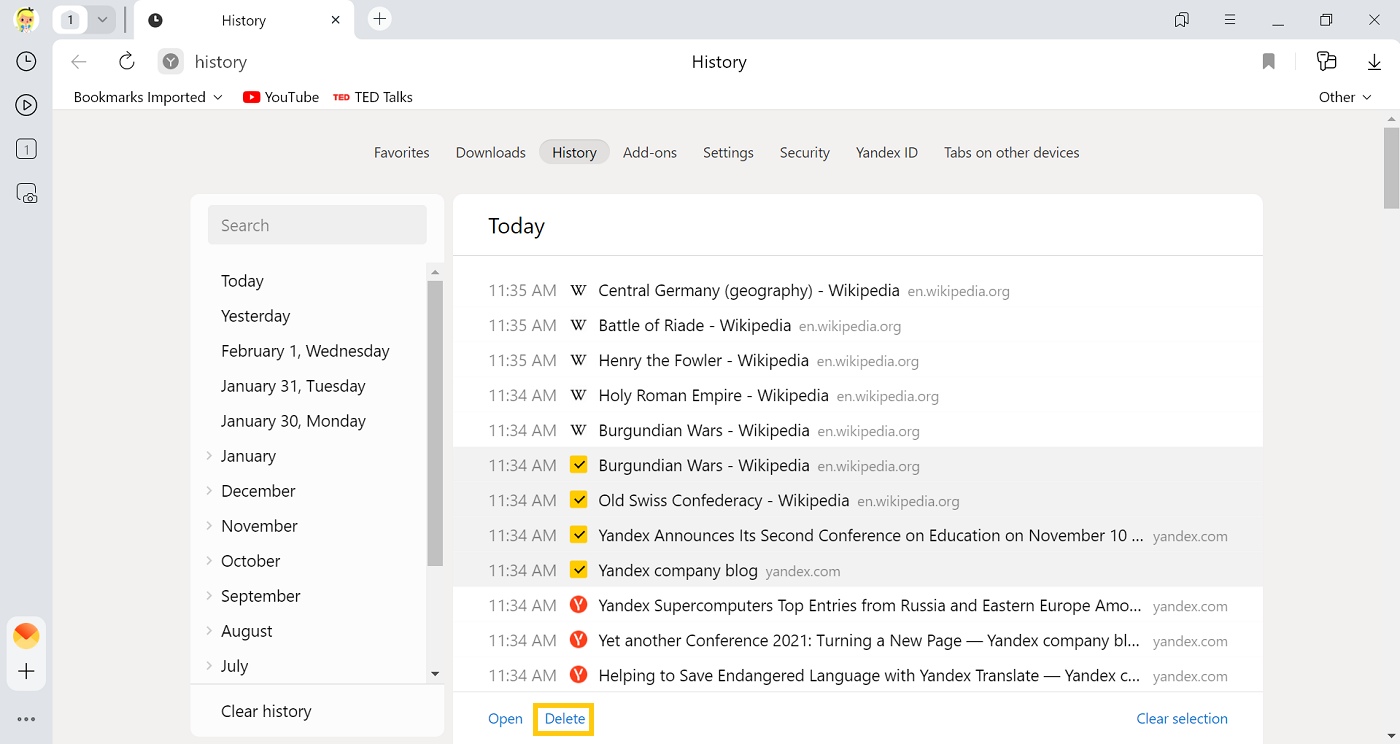Bookmark this page with the bookmark icon

coord(1268,62)
